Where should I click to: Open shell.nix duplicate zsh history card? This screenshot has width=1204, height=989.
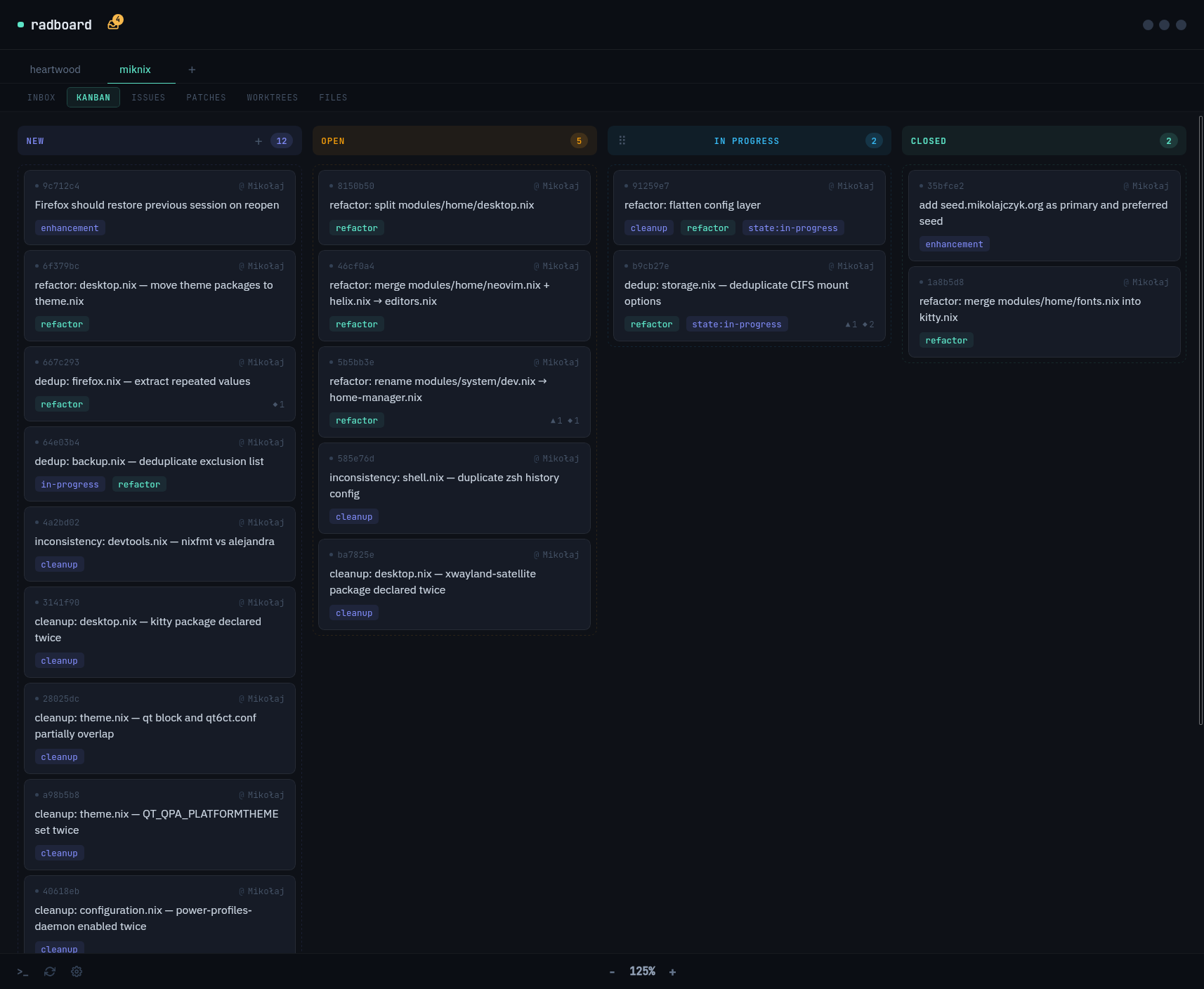tap(454, 487)
